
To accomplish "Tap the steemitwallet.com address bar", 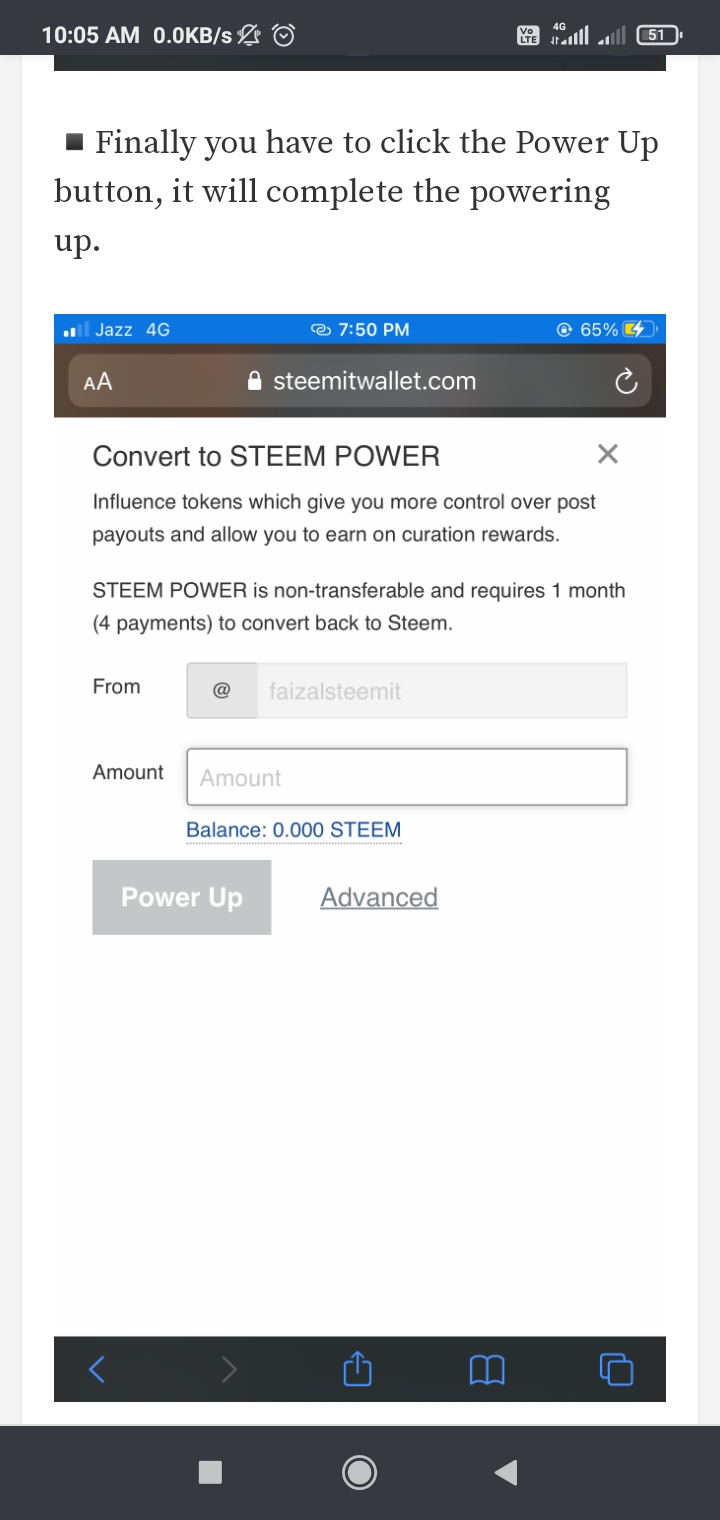I will click(x=374, y=381).
